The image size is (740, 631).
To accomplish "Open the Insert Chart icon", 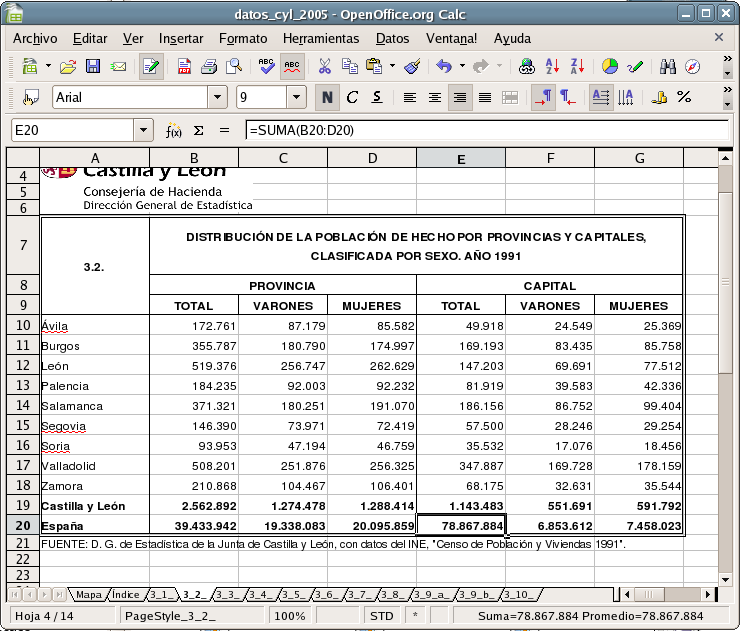I will [x=609, y=67].
